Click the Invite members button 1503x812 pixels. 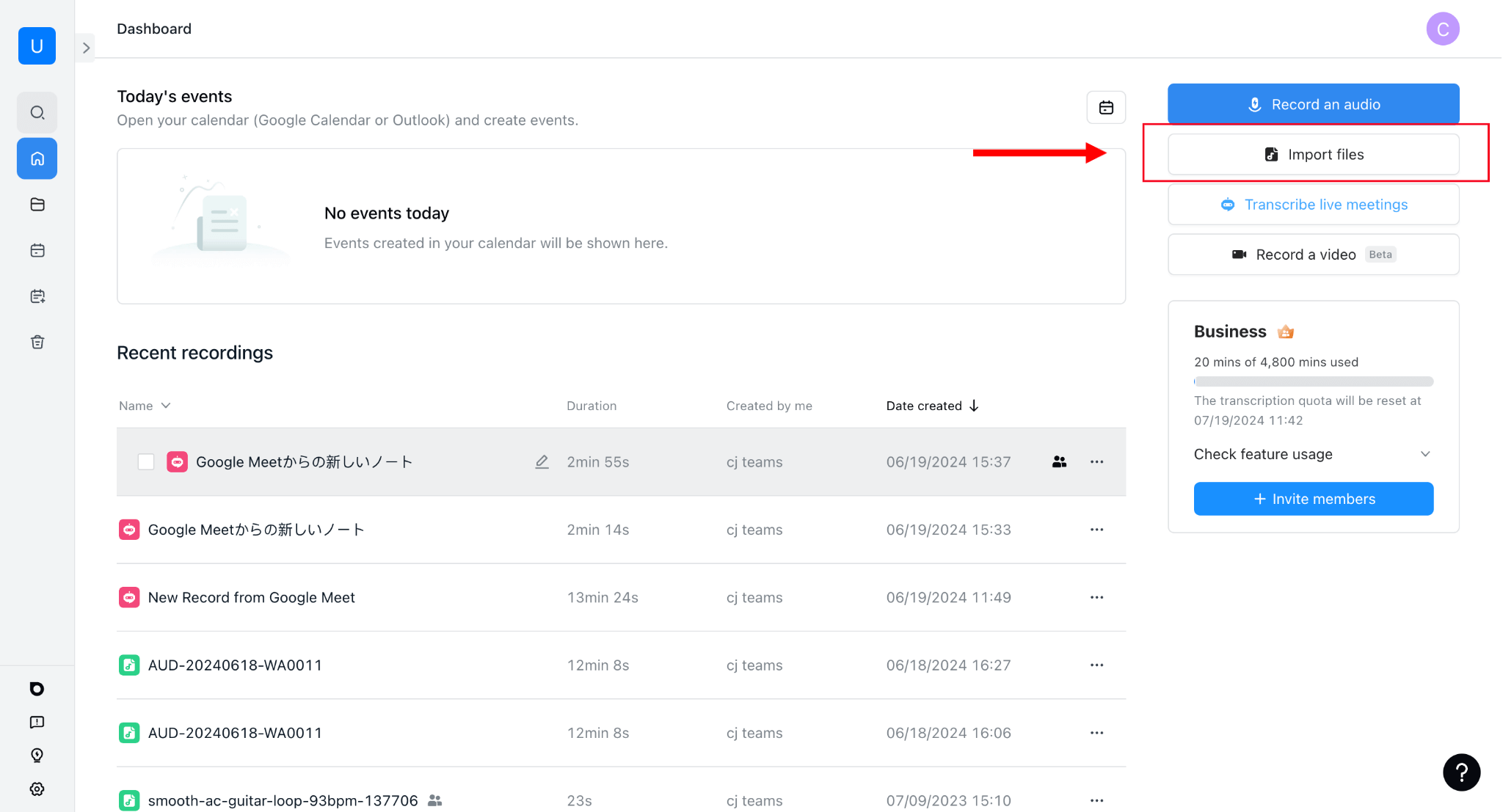[1313, 499]
